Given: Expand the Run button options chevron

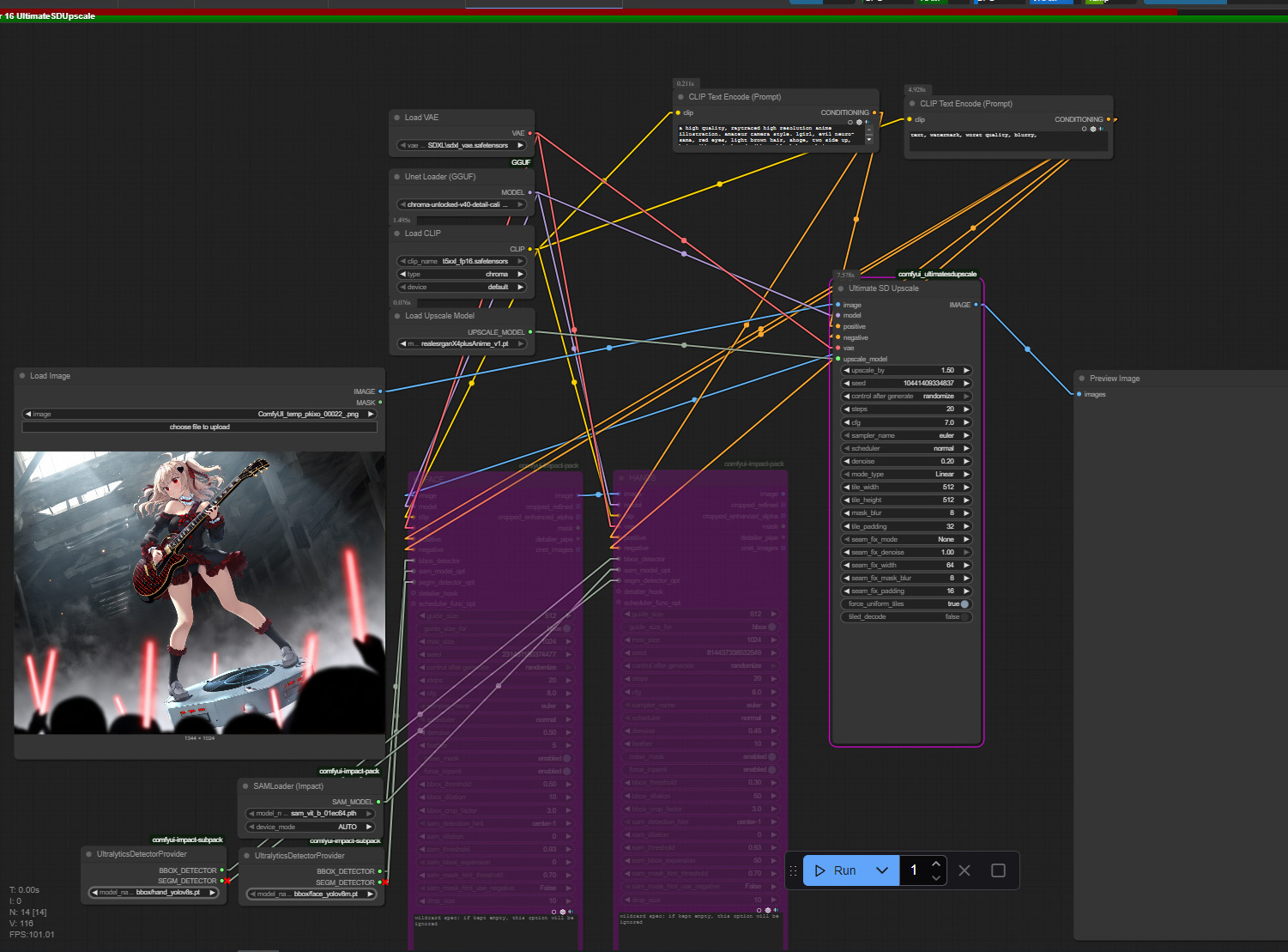Looking at the screenshot, I should coord(882,870).
